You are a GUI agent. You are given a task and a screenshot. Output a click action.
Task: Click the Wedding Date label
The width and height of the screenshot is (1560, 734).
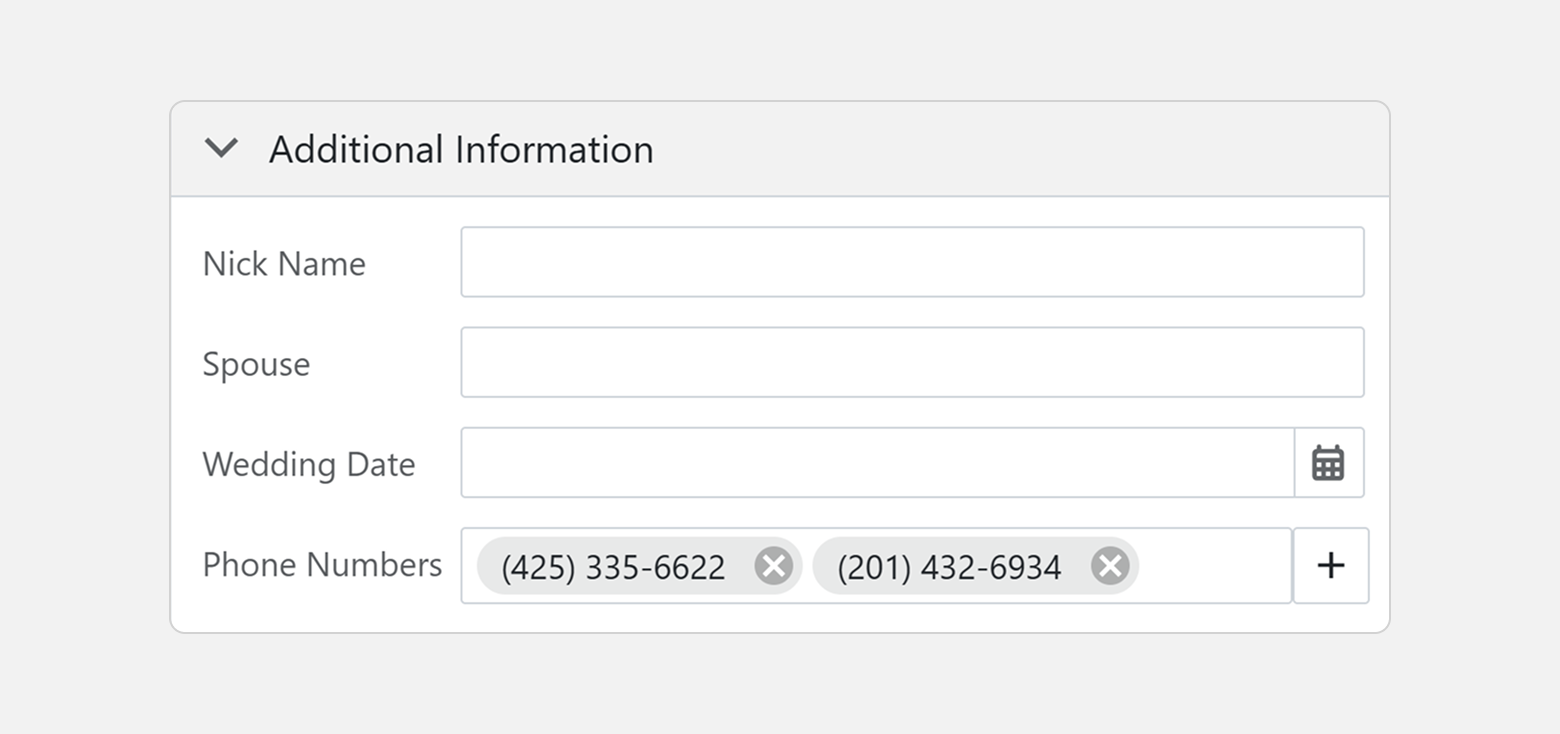(x=308, y=464)
